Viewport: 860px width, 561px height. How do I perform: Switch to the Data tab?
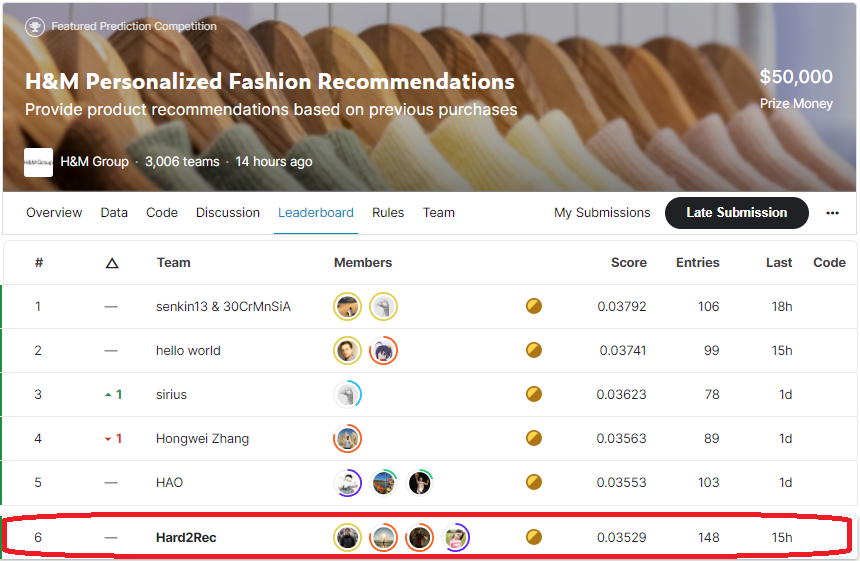tap(114, 213)
